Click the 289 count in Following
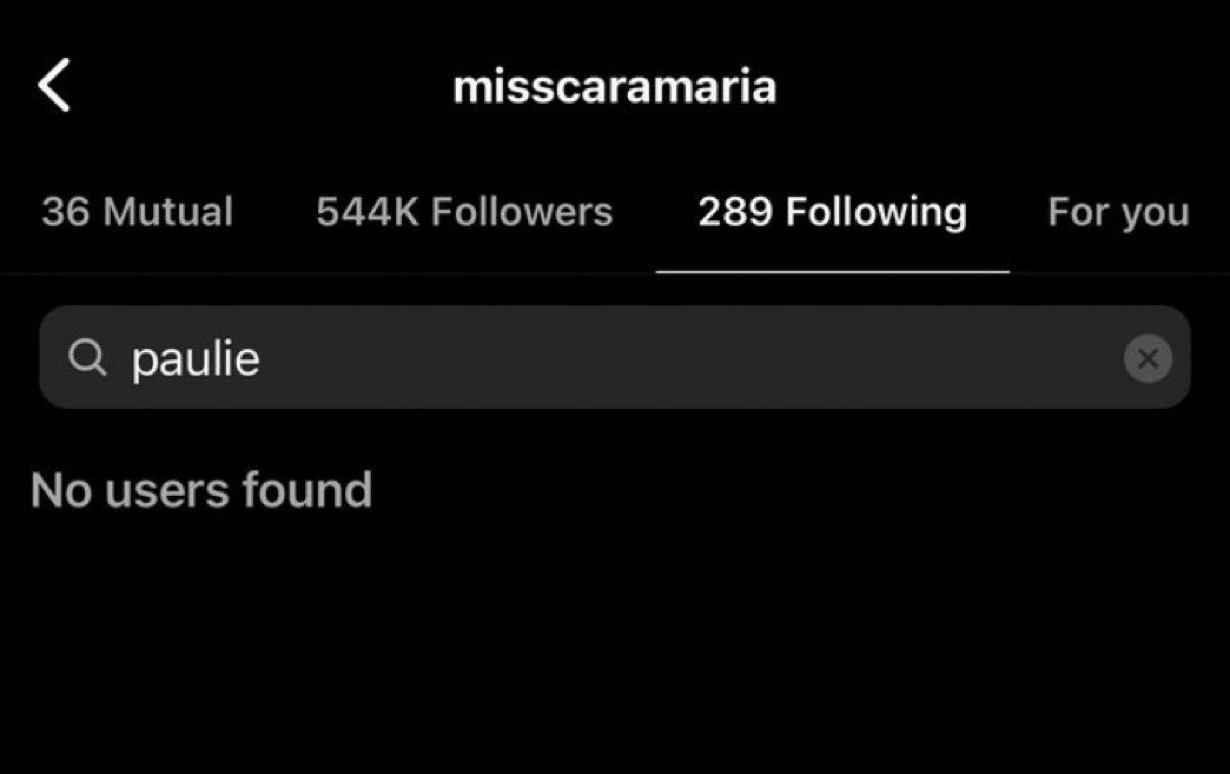The width and height of the screenshot is (1230, 774). (x=735, y=212)
